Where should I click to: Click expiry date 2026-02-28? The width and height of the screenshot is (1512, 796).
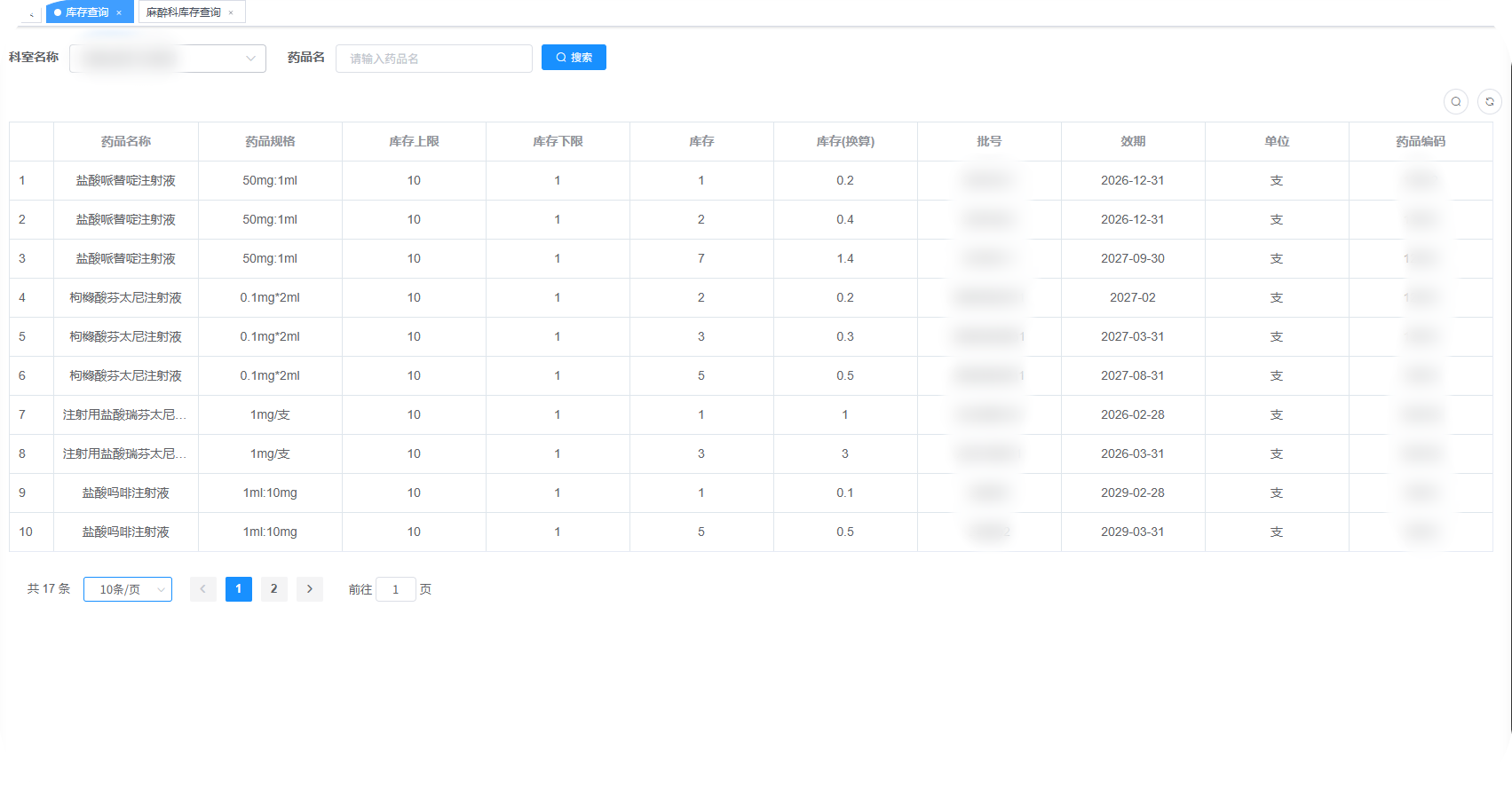1133,415
